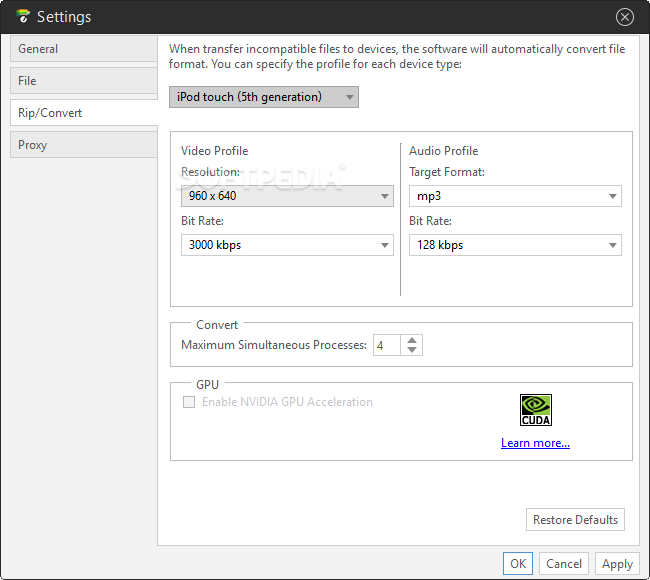The width and height of the screenshot is (650, 580).
Task: Open the video Bit Rate dropdown
Action: tap(287, 245)
